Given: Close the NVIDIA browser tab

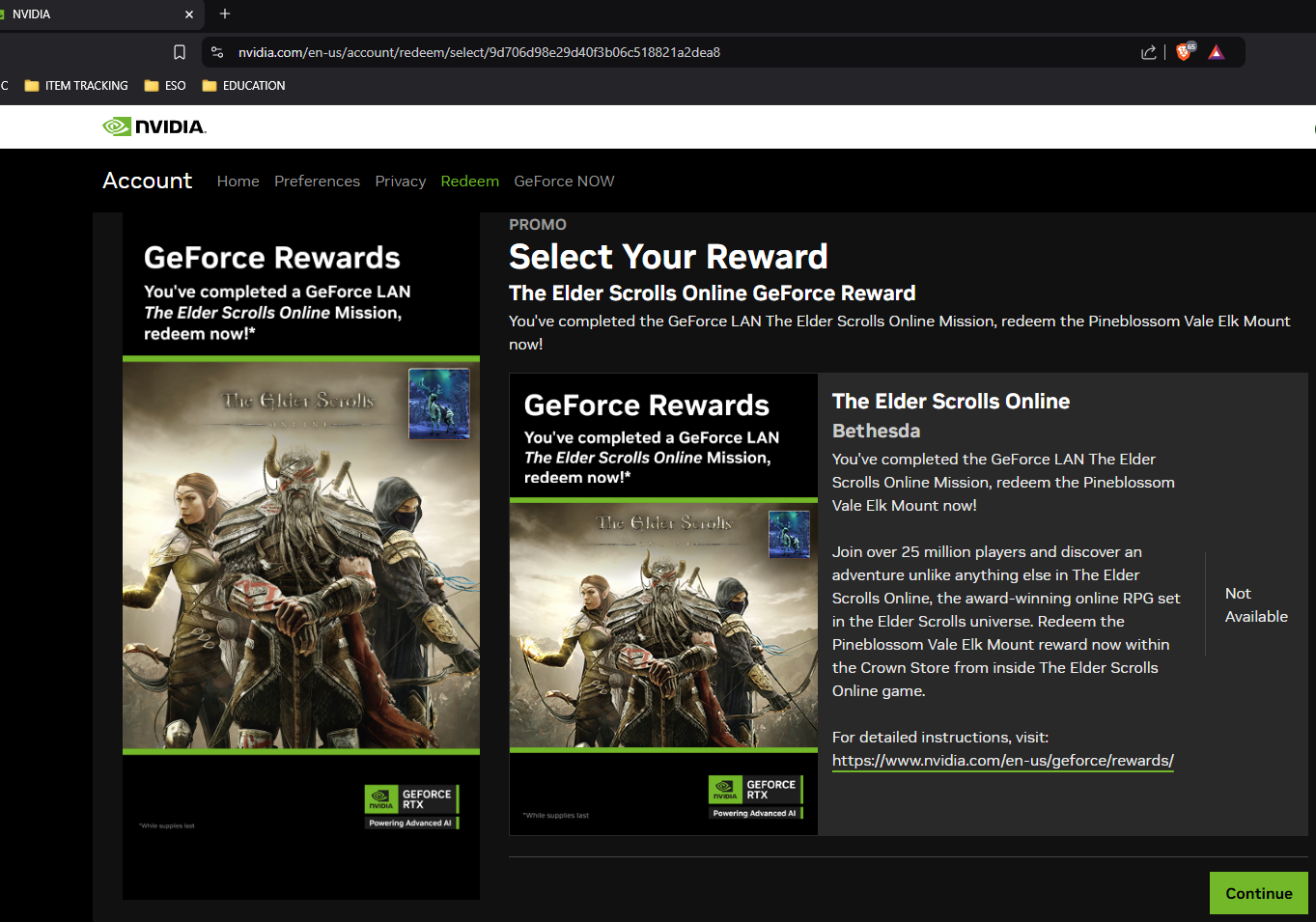Looking at the screenshot, I should [189, 14].
